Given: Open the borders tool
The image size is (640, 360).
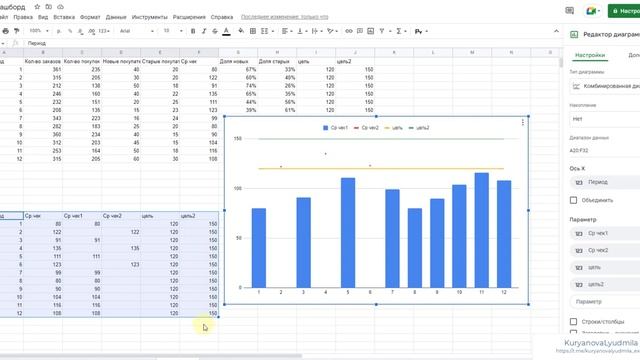Looking at the screenshot, I should [x=253, y=31].
